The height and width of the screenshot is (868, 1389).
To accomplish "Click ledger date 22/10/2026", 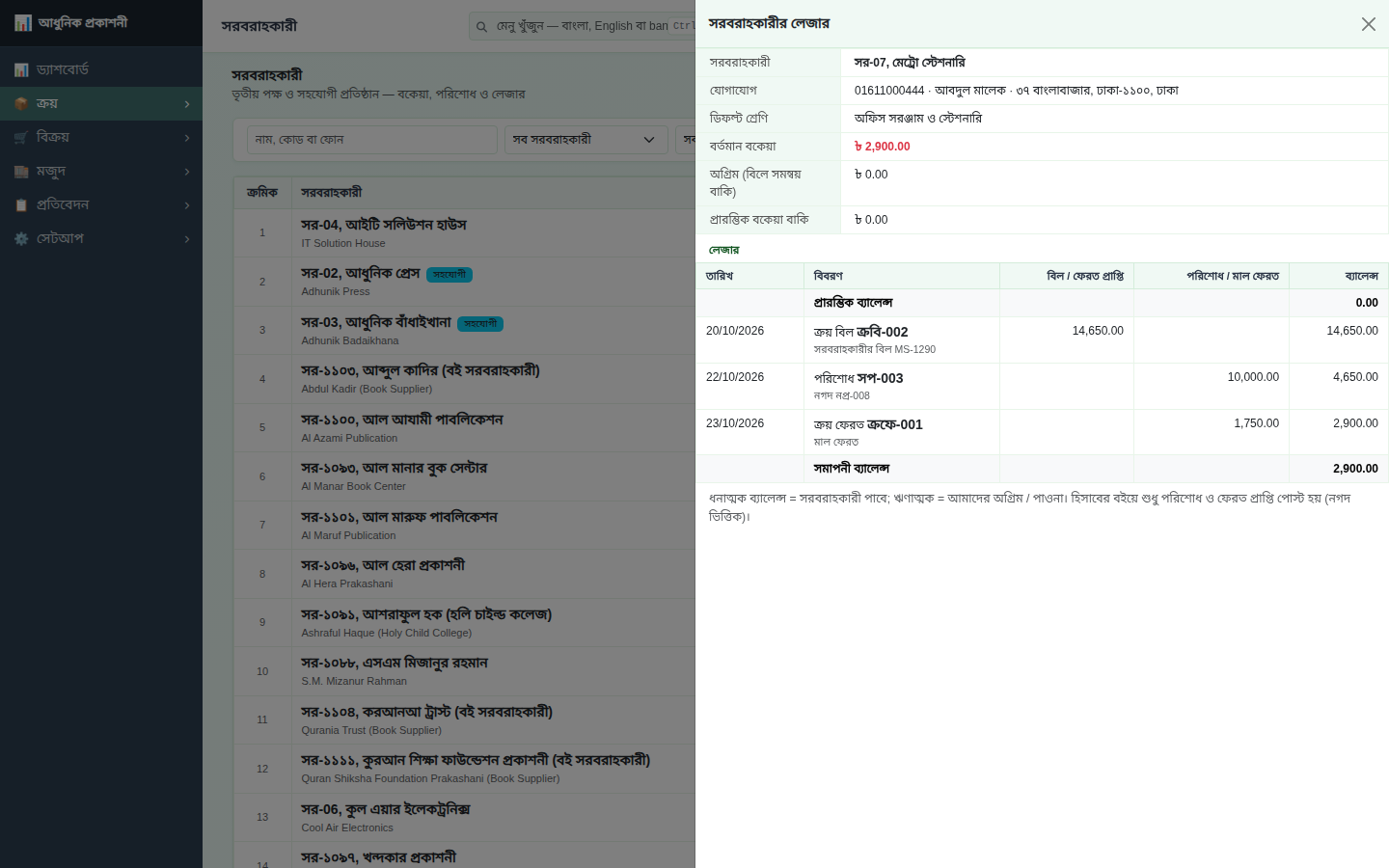I will pyautogui.click(x=735, y=377).
